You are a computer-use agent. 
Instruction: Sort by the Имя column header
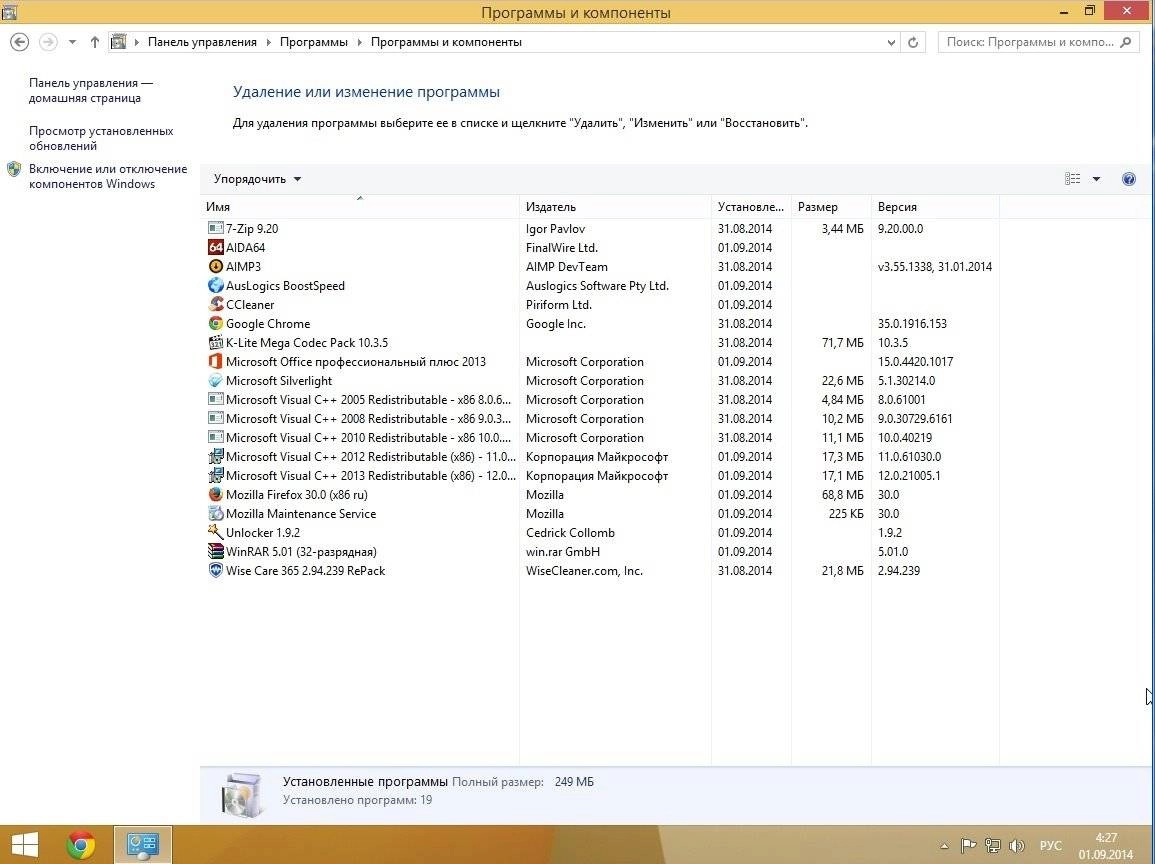[x=359, y=207]
